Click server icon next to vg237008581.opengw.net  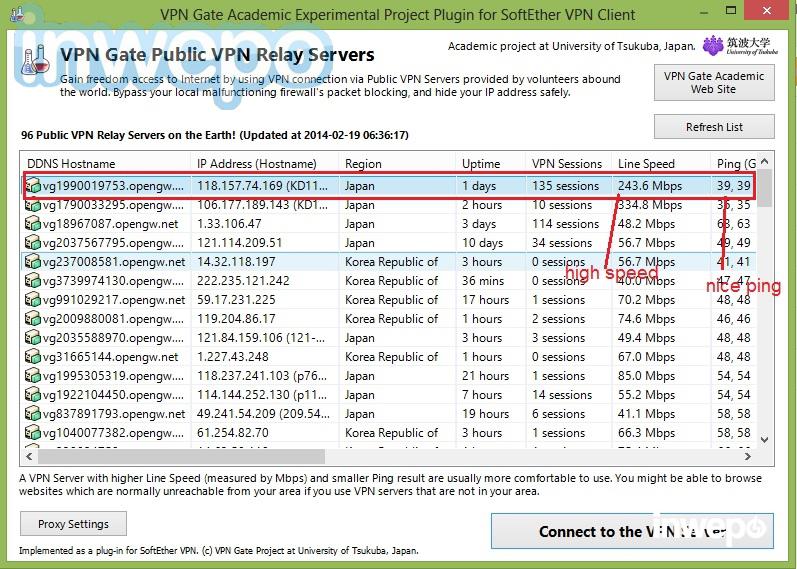click(x=33, y=262)
